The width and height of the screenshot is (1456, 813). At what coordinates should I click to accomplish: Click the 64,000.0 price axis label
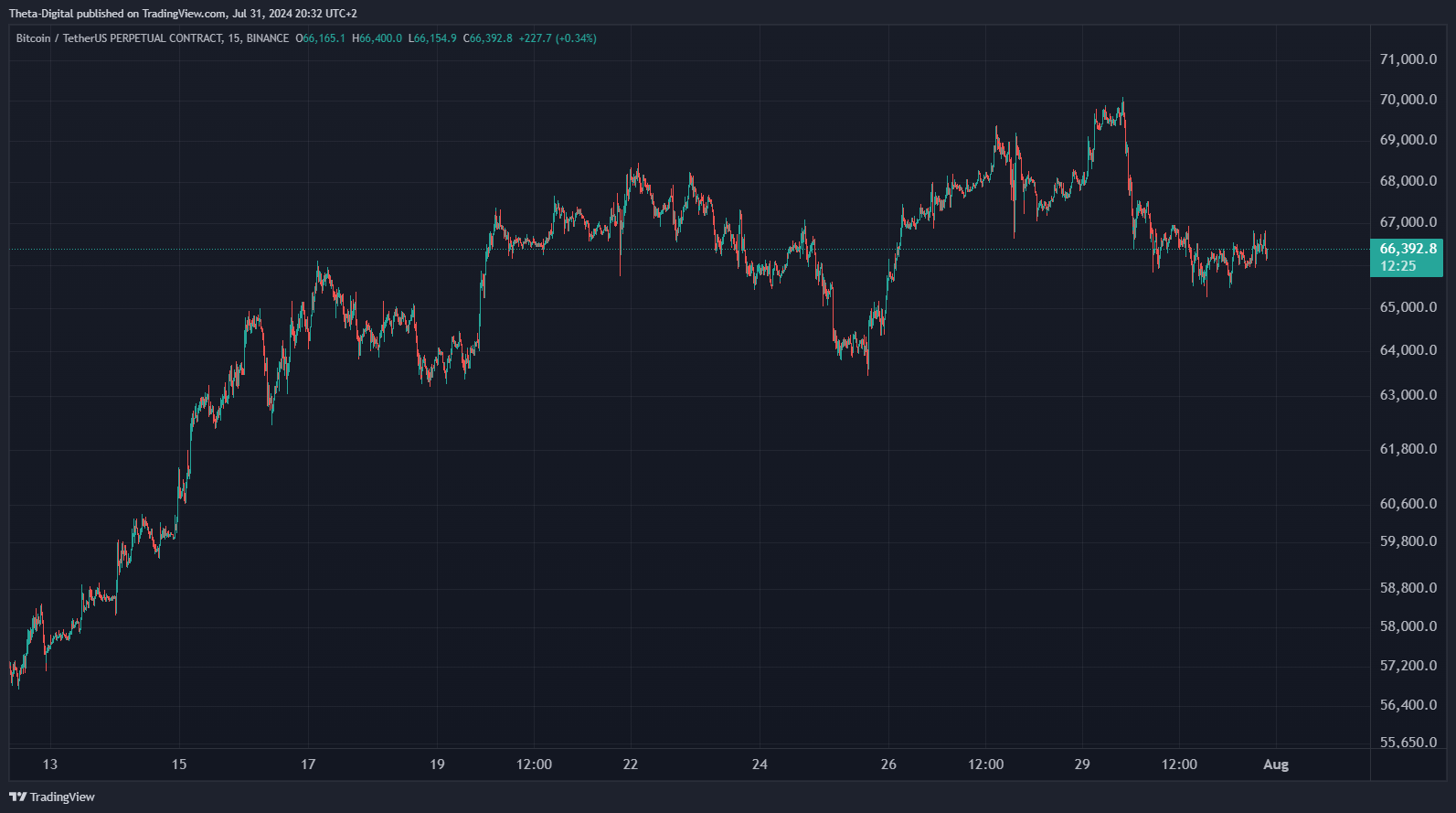(1408, 350)
